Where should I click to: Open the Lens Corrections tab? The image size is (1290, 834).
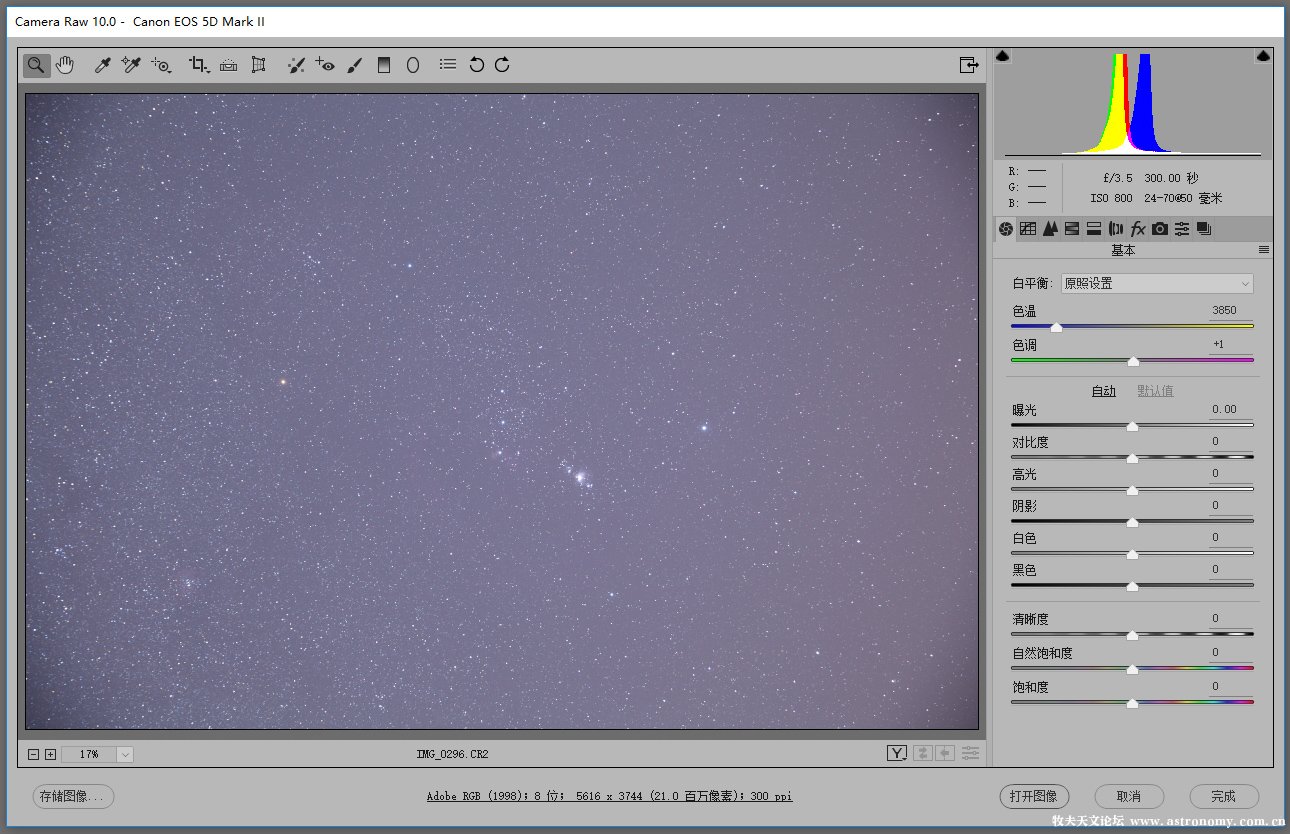(1116, 229)
